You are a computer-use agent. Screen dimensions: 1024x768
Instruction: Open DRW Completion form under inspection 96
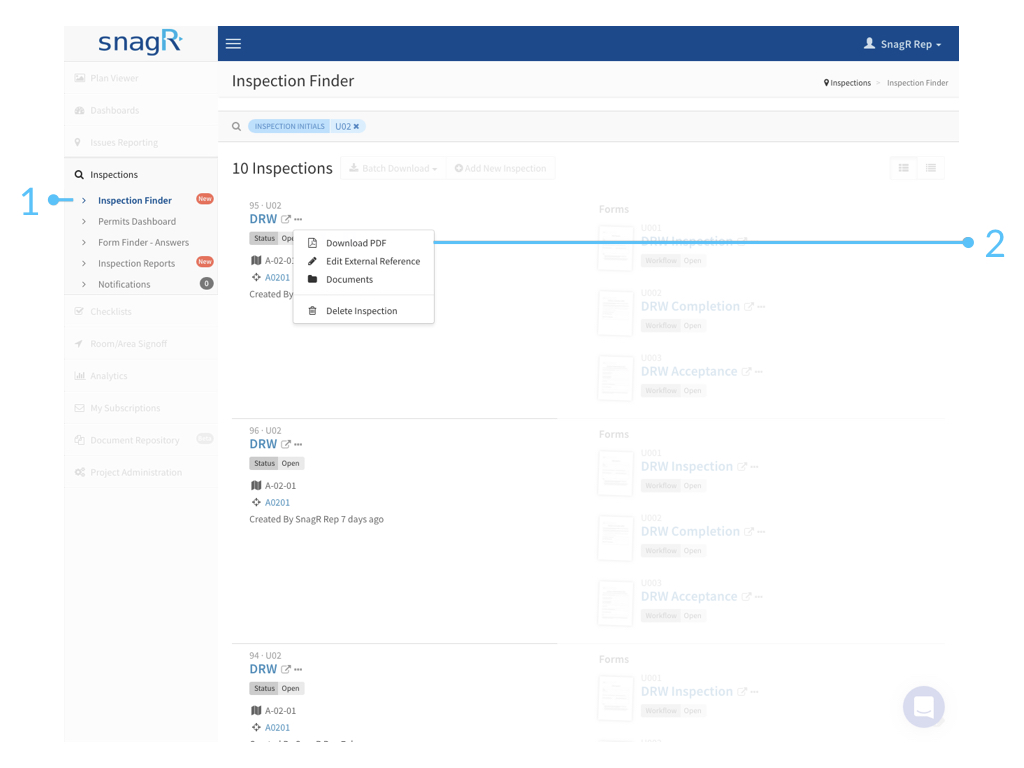pos(690,532)
